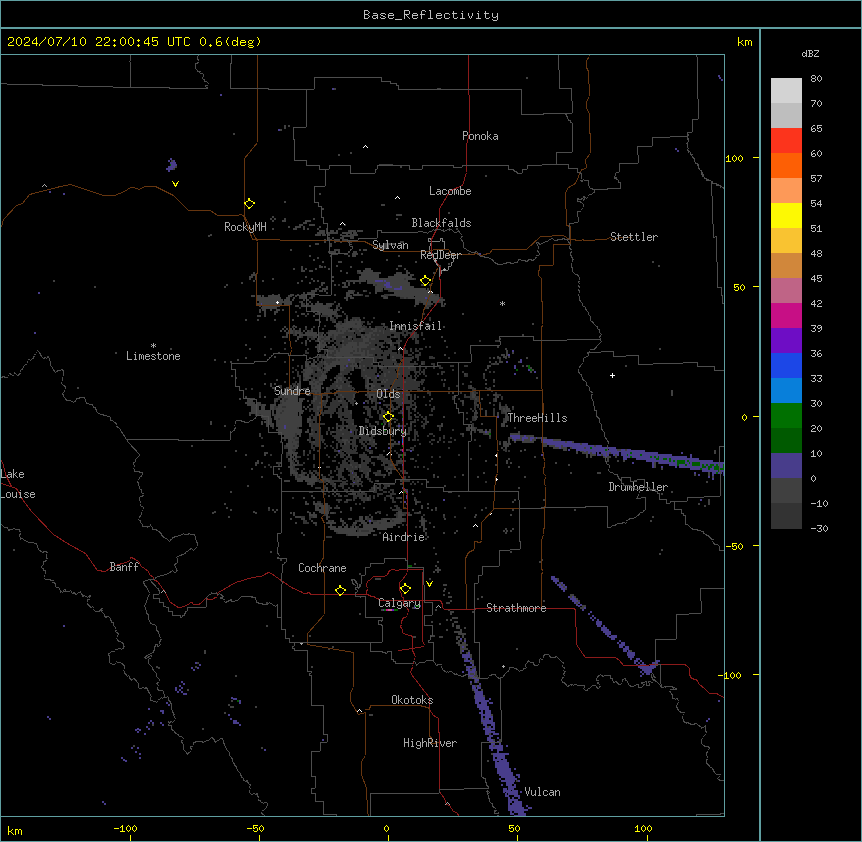The height and width of the screenshot is (842, 862).
Task: Select the RedDeer city label
Action: (x=440, y=255)
